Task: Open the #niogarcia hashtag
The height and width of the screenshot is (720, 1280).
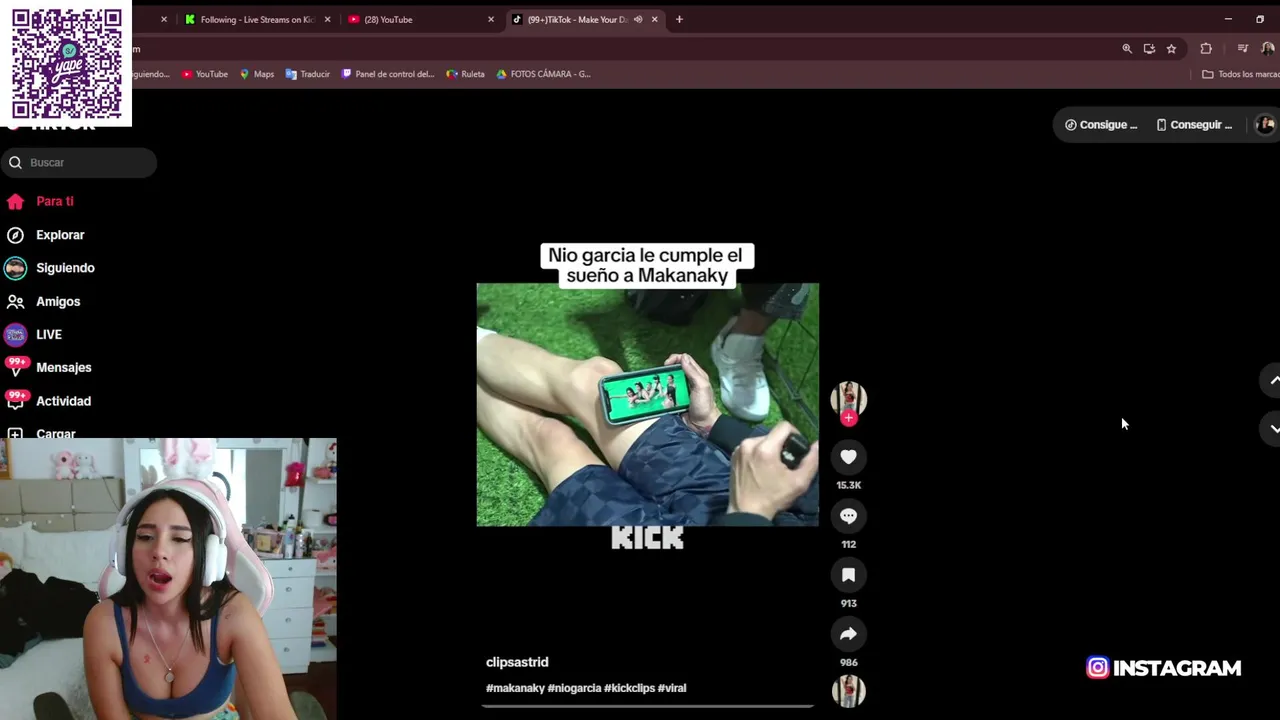Action: pyautogui.click(x=574, y=688)
